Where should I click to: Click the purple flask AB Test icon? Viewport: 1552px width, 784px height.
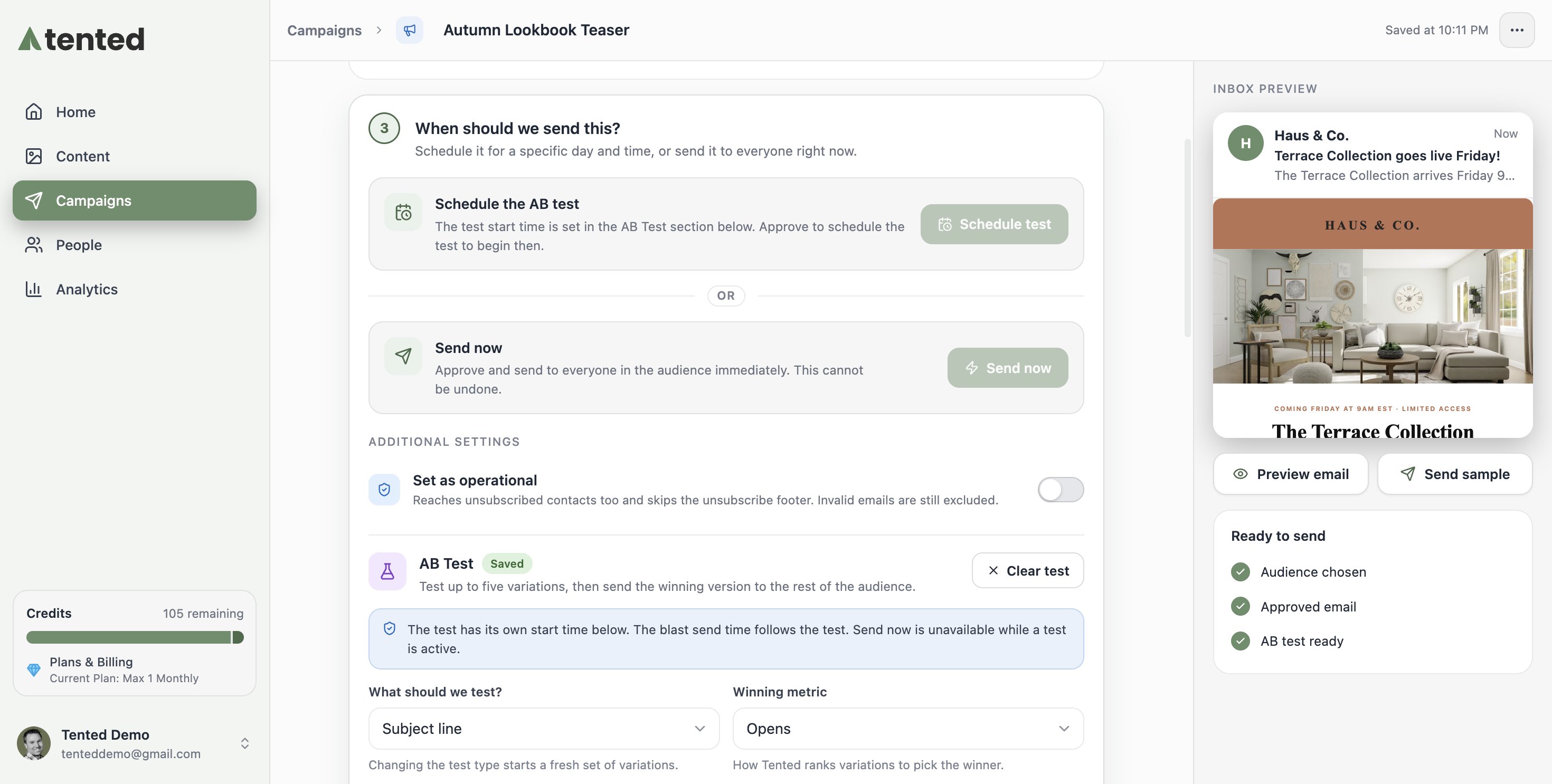pos(387,571)
